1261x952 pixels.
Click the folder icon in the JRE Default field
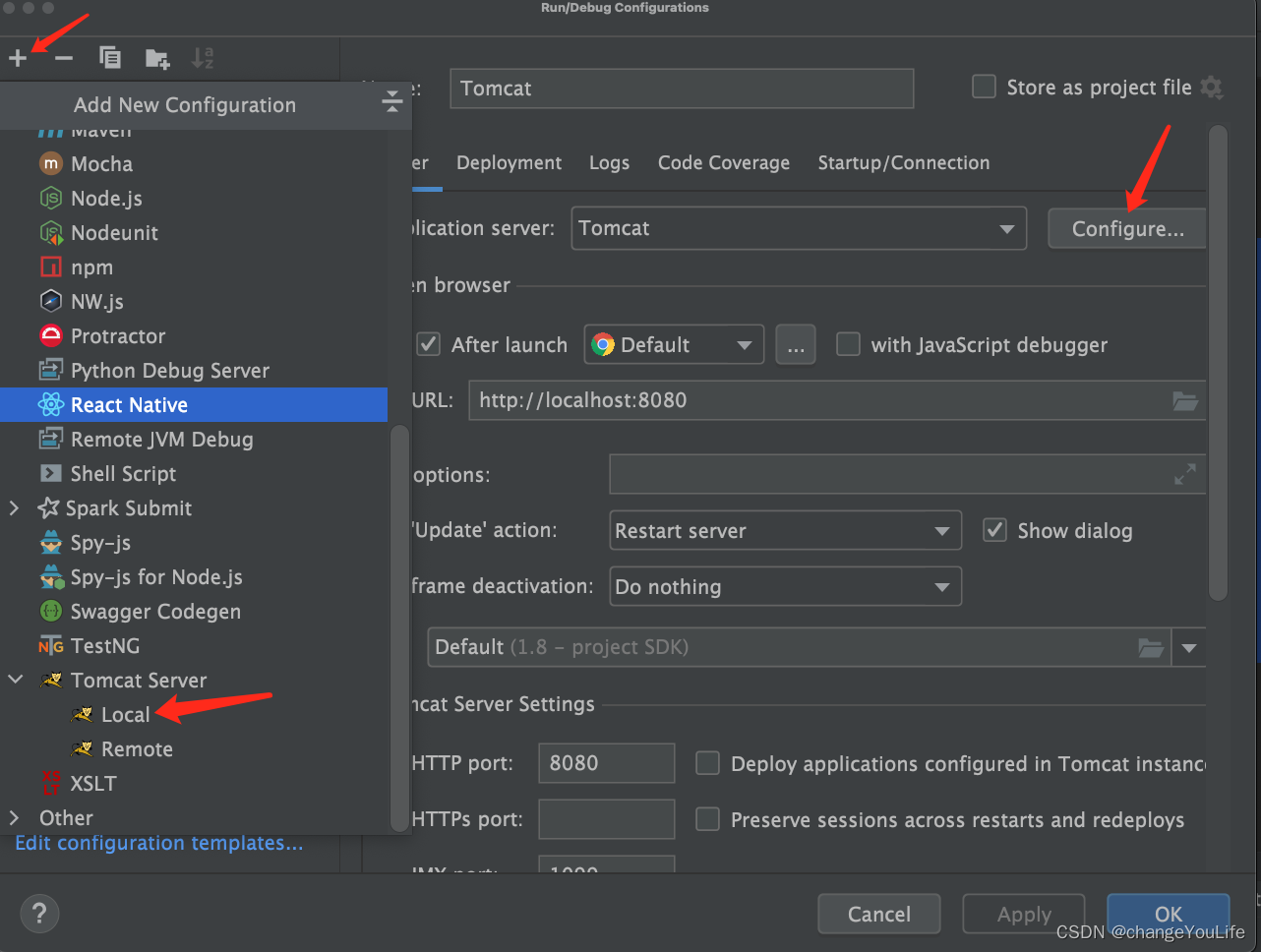click(1151, 647)
